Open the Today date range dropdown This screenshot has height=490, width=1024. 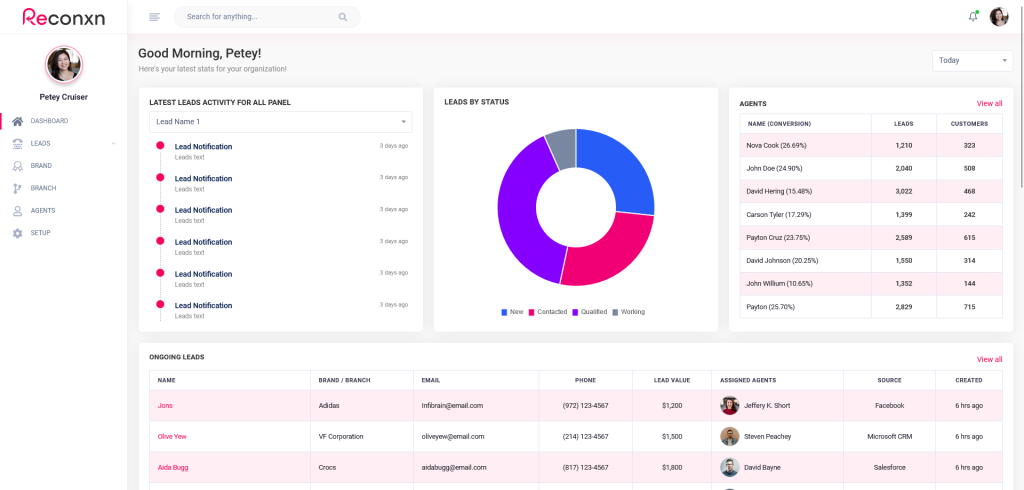coord(972,61)
